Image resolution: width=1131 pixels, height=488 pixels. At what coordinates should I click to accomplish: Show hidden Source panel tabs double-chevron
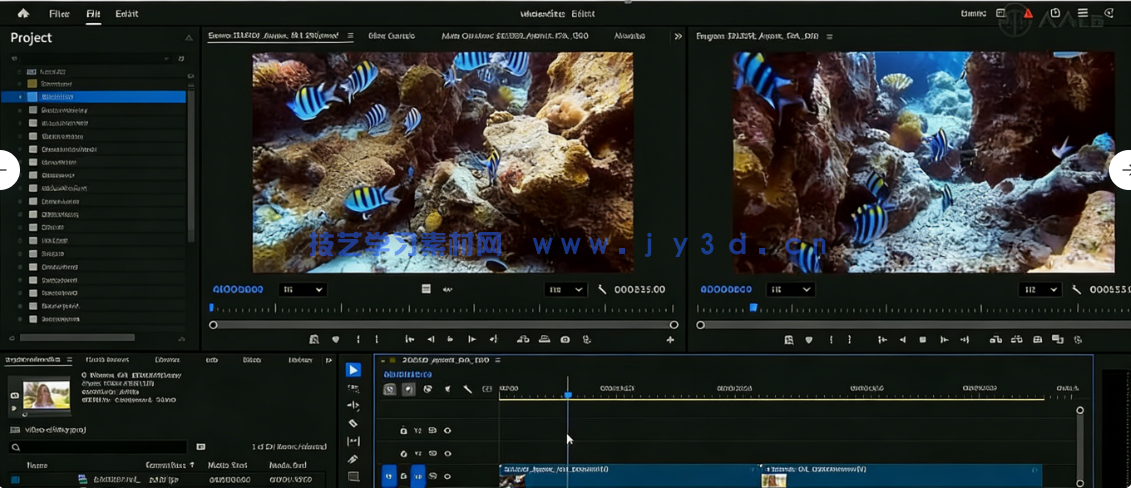point(678,36)
